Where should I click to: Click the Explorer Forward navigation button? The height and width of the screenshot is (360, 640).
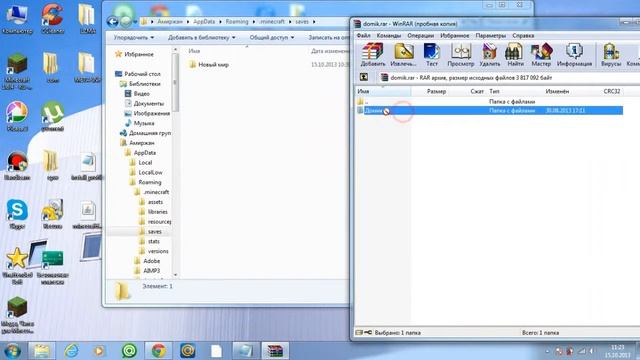(x=126, y=21)
